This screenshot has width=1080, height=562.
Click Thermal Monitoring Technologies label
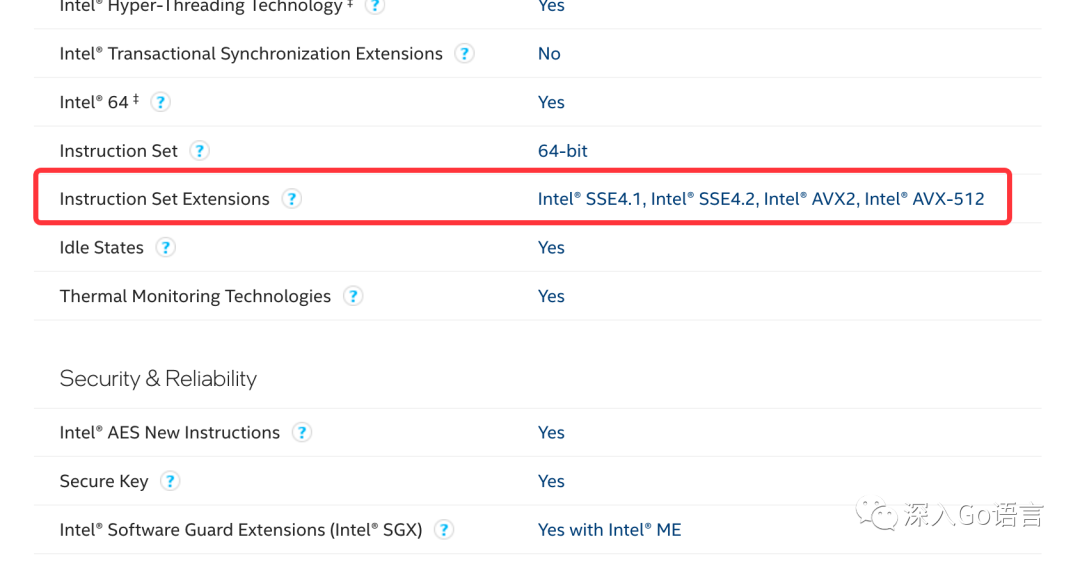click(195, 296)
